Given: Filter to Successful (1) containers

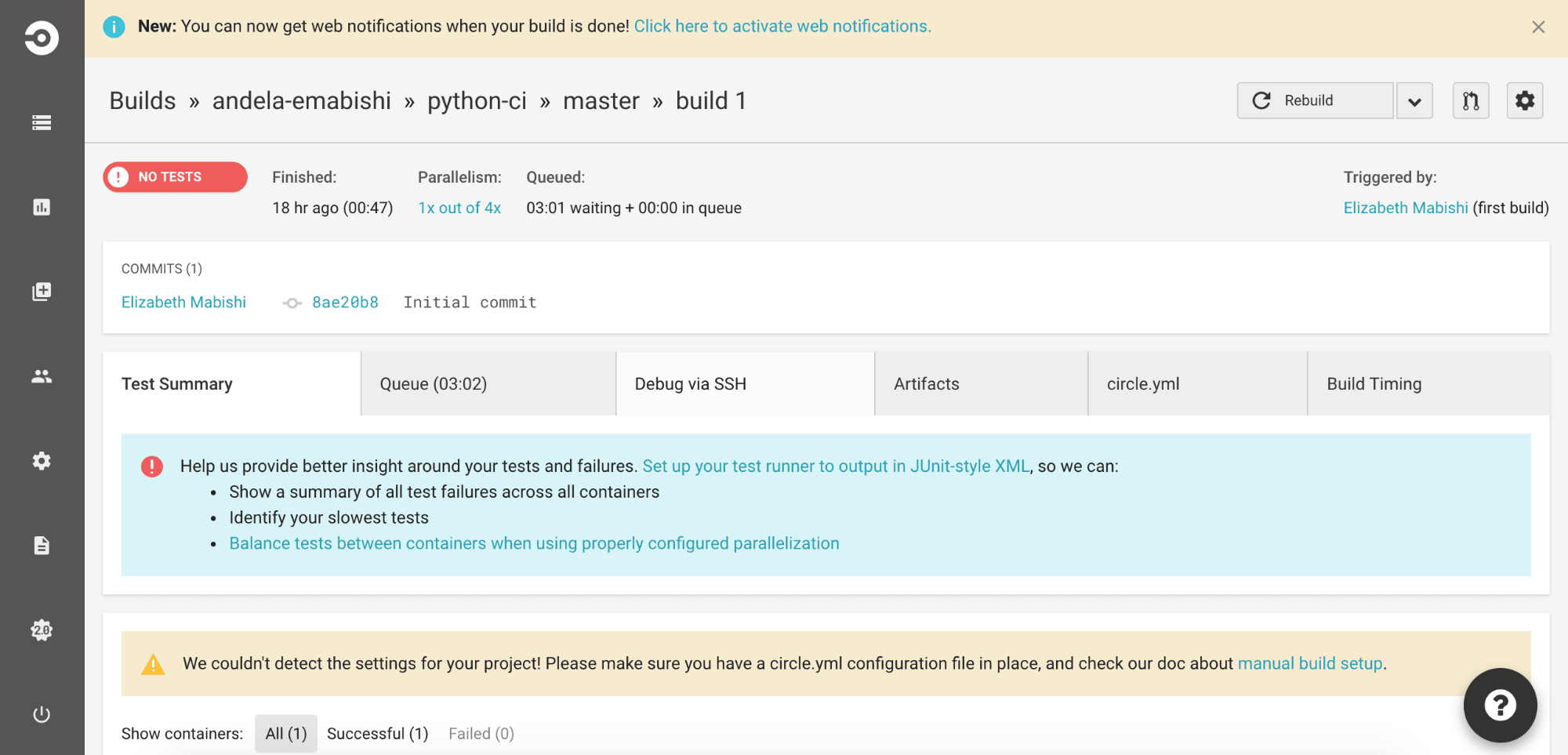Looking at the screenshot, I should point(377,733).
